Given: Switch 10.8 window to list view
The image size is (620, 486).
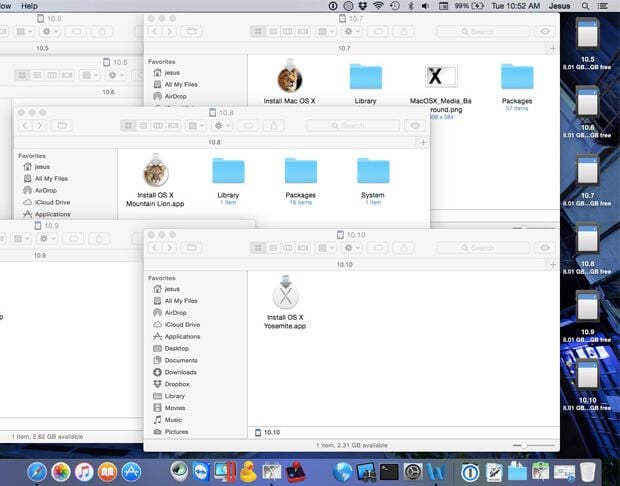Looking at the screenshot, I should coord(144,126).
